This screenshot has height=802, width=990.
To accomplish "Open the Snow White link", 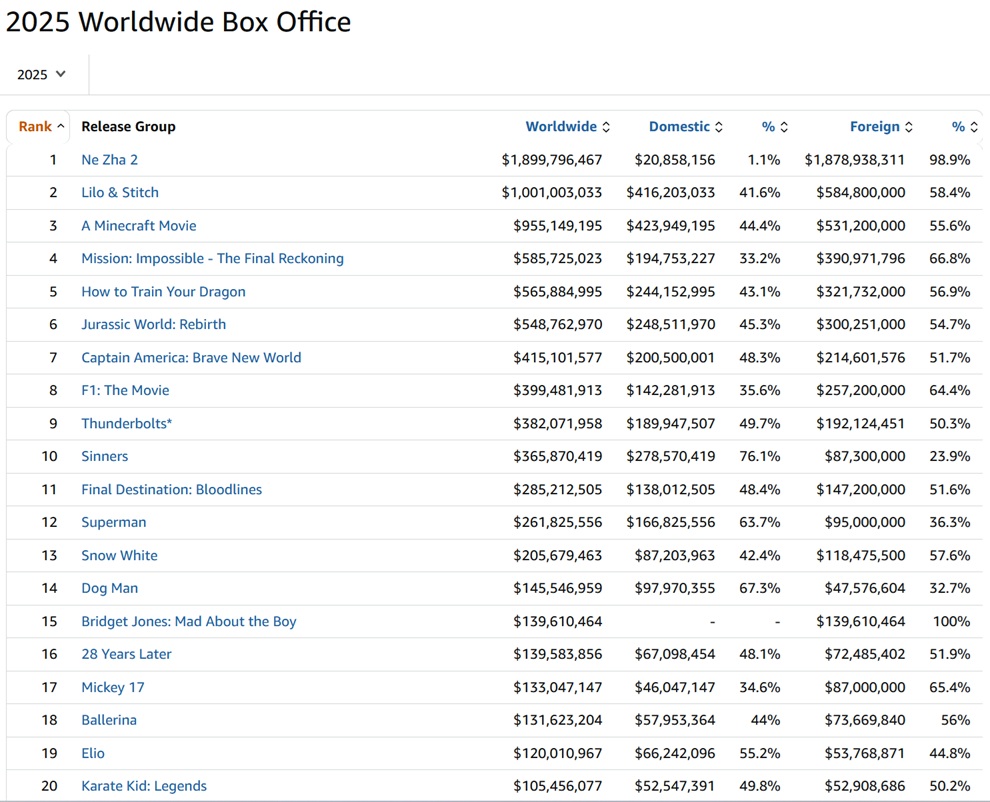I will click(119, 555).
